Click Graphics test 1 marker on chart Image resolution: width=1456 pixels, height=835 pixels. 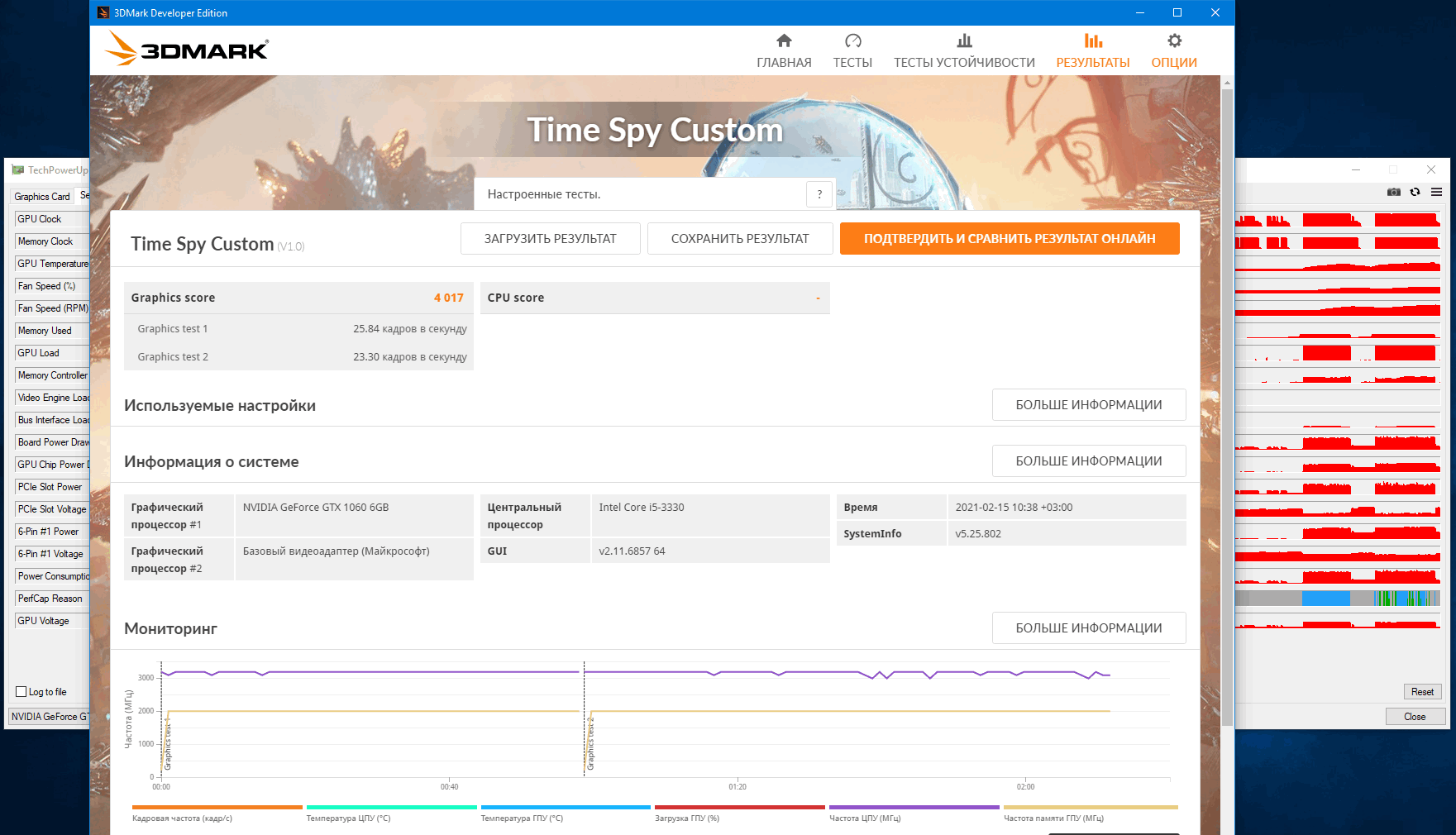pos(168,744)
